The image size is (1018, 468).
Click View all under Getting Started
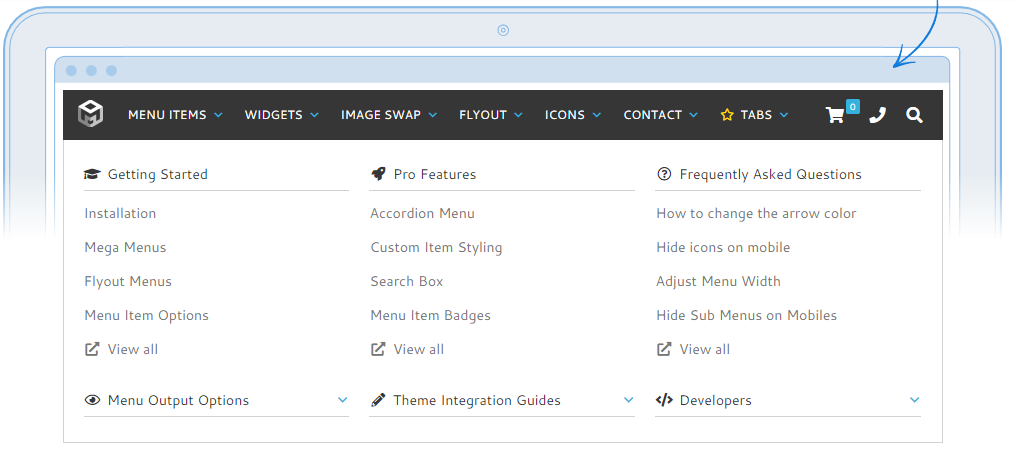pos(132,349)
